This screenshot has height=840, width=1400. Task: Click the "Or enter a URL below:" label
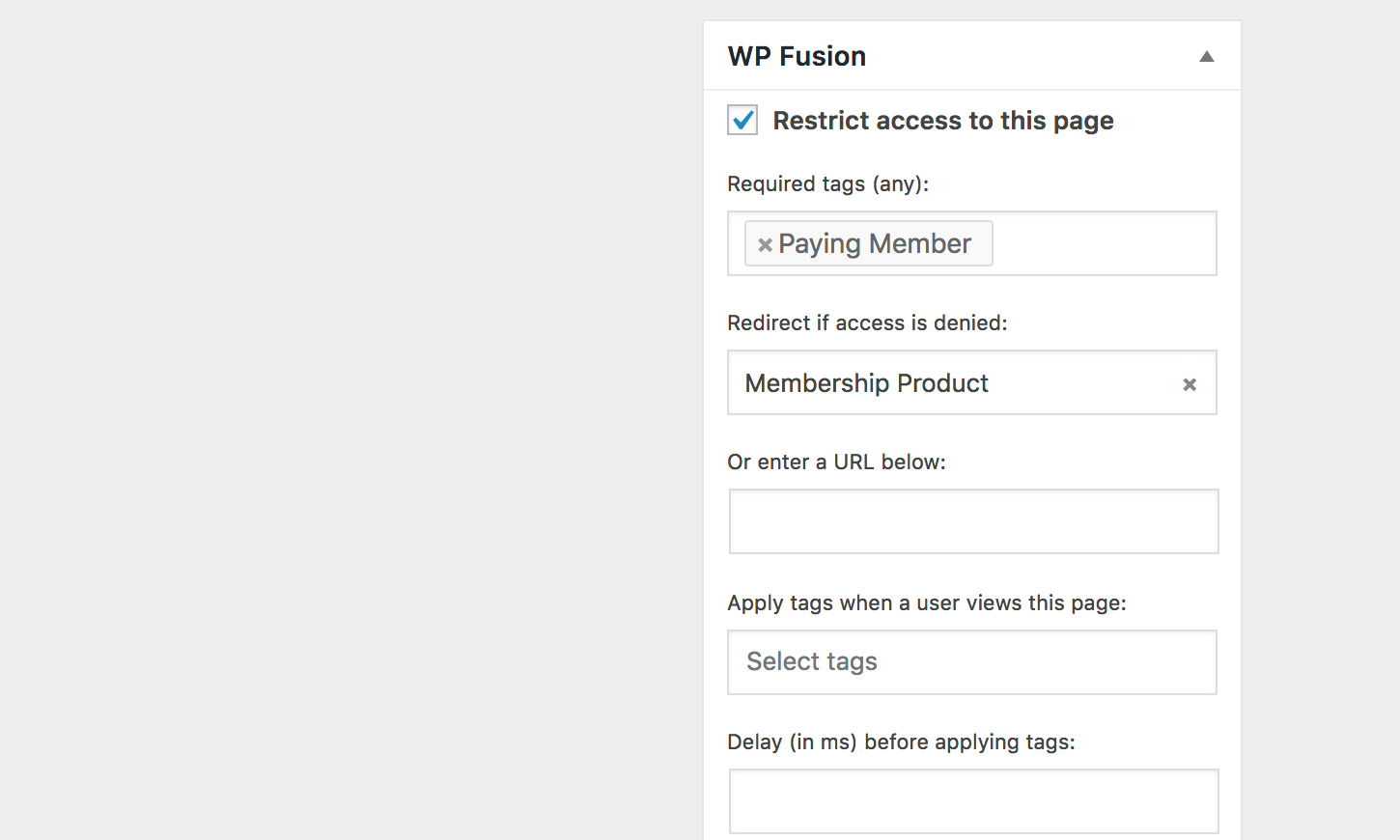coord(836,462)
